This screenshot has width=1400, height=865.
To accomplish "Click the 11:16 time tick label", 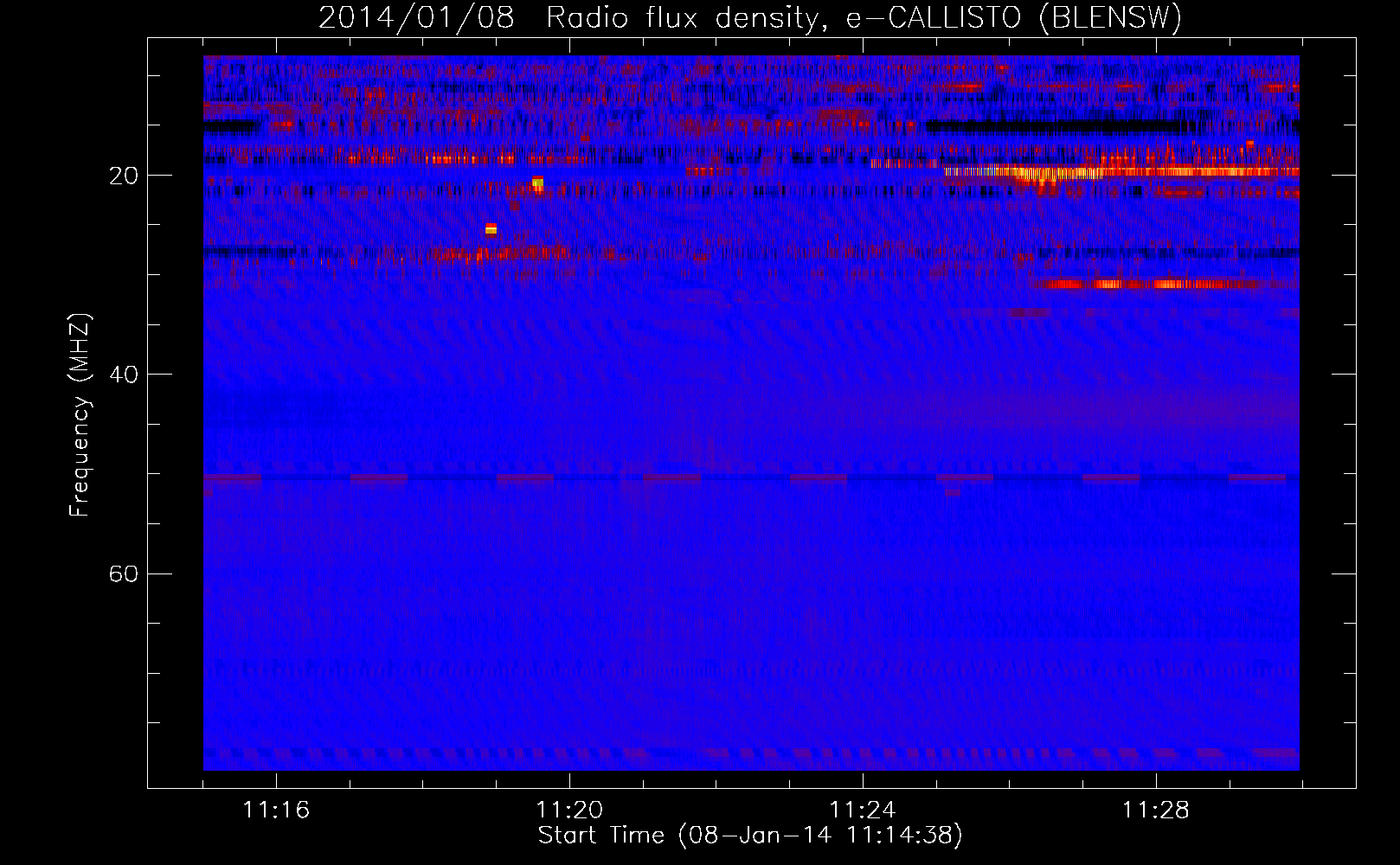I will pyautogui.click(x=276, y=811).
